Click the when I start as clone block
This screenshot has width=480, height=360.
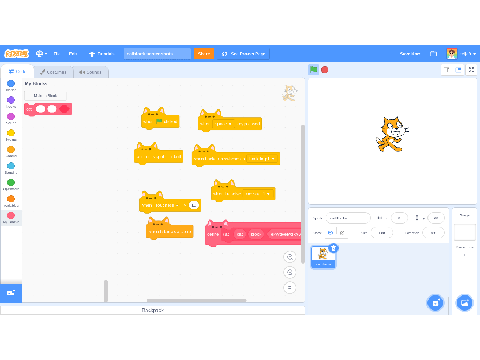click(170, 231)
